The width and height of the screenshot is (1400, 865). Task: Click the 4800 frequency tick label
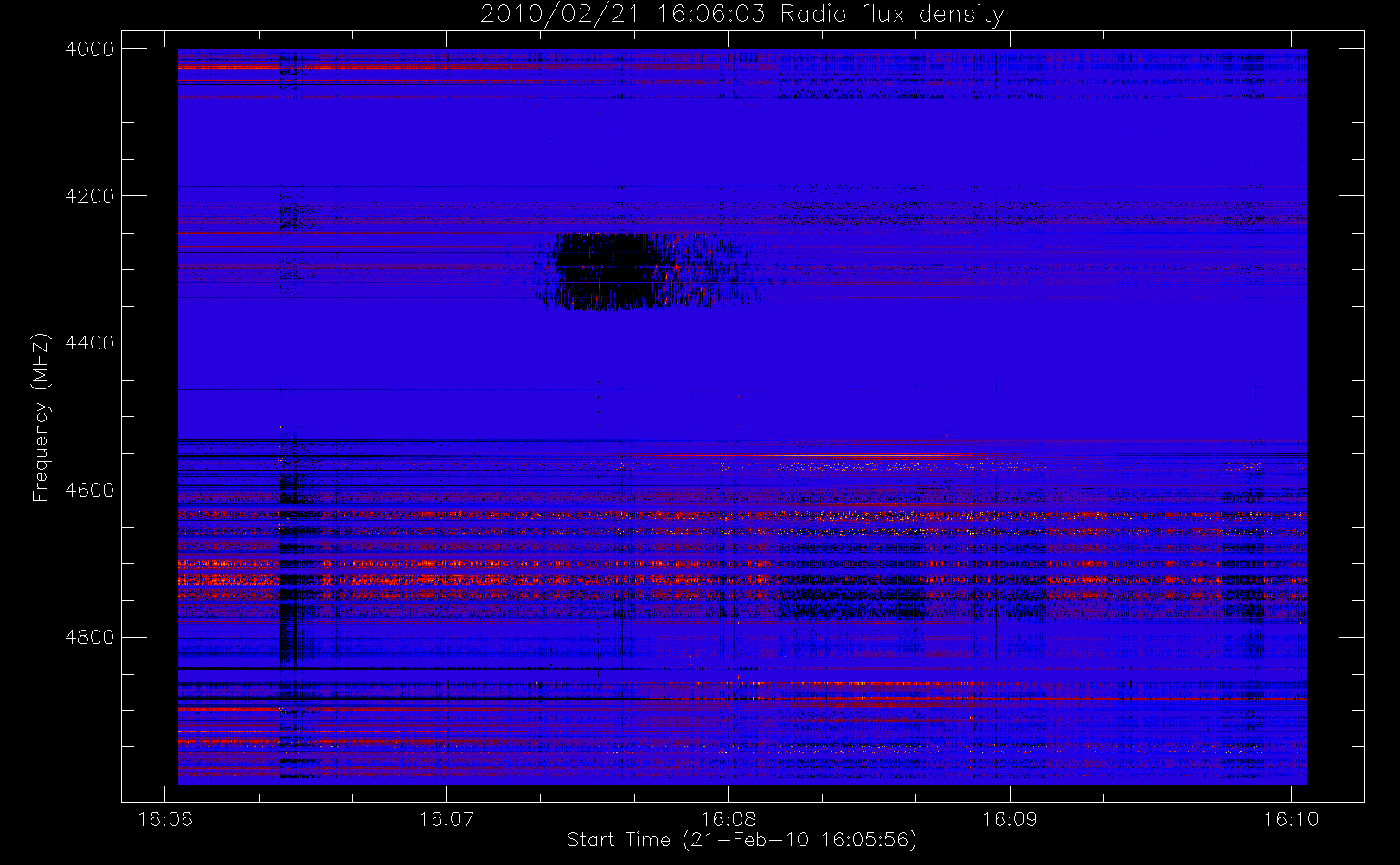coord(89,638)
